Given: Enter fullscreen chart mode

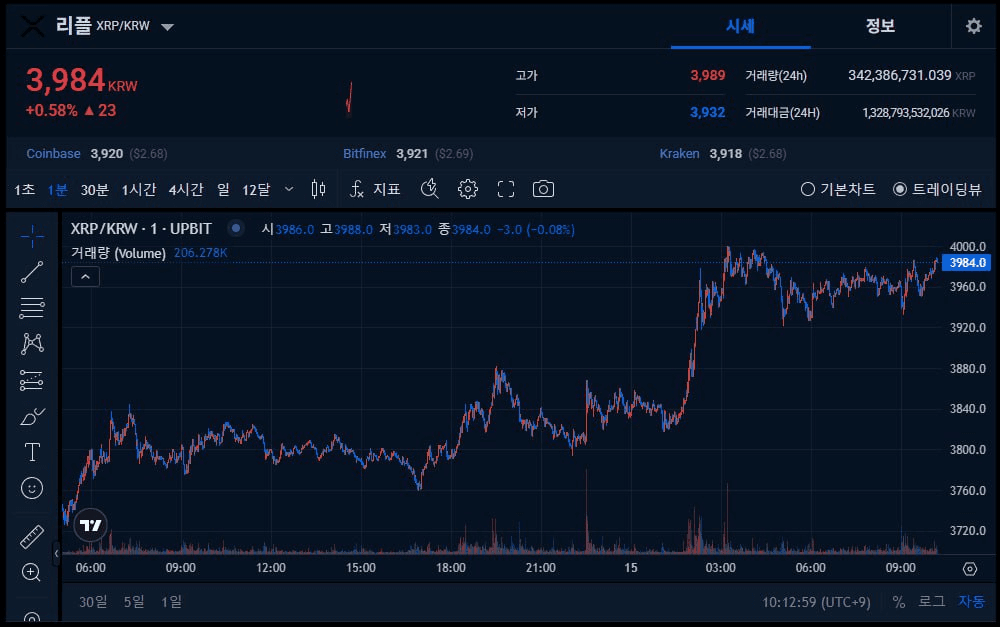Looking at the screenshot, I should (506, 189).
